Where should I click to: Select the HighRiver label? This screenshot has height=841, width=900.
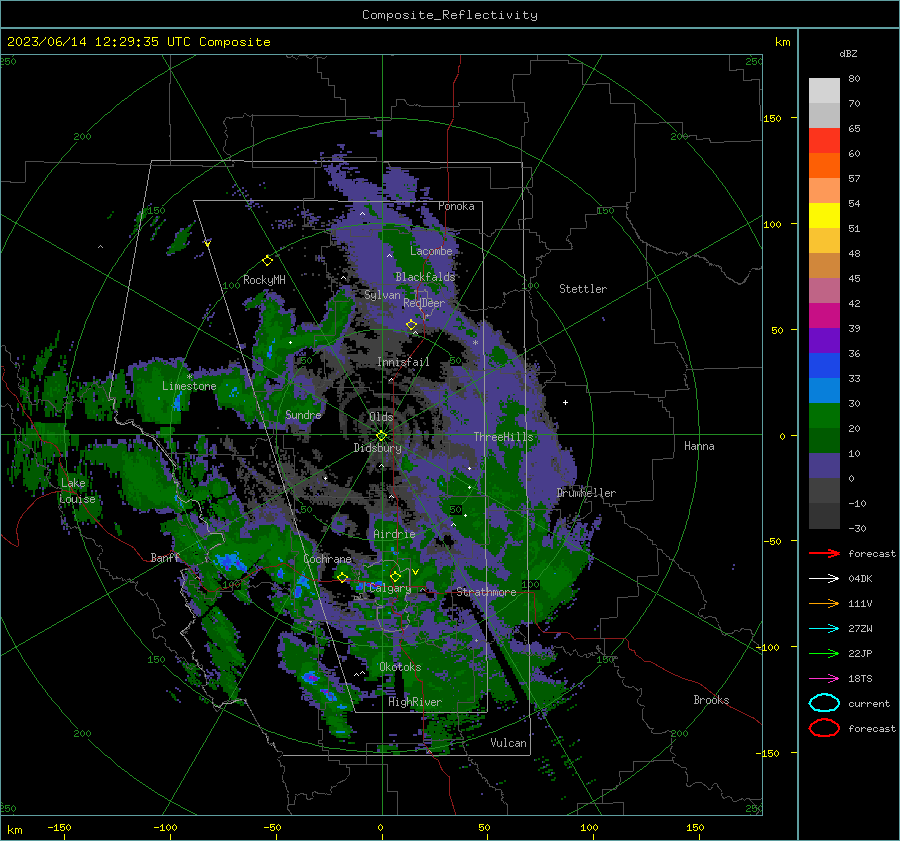tap(415, 702)
